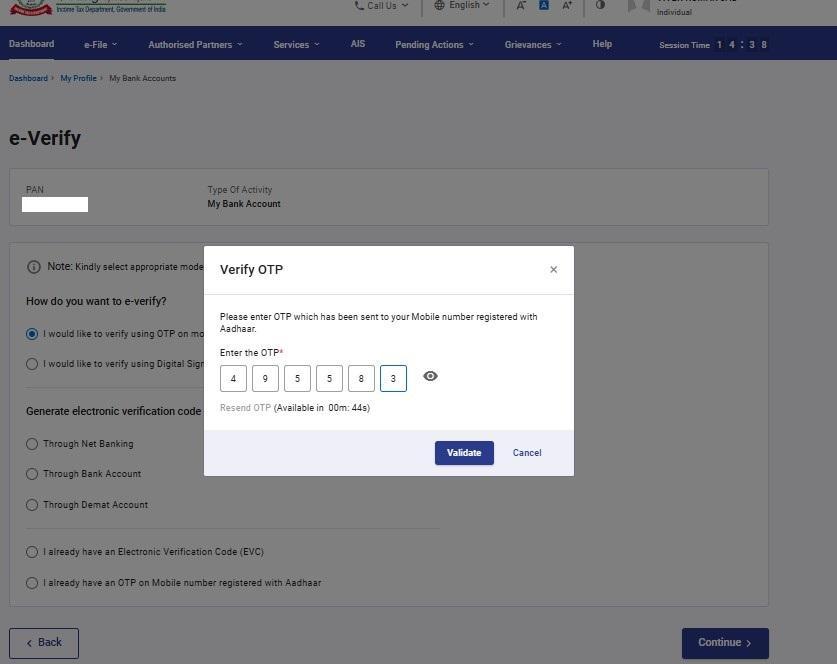This screenshot has width=837, height=664.
Task: Toggle high contrast mode icon
Action: point(600,6)
